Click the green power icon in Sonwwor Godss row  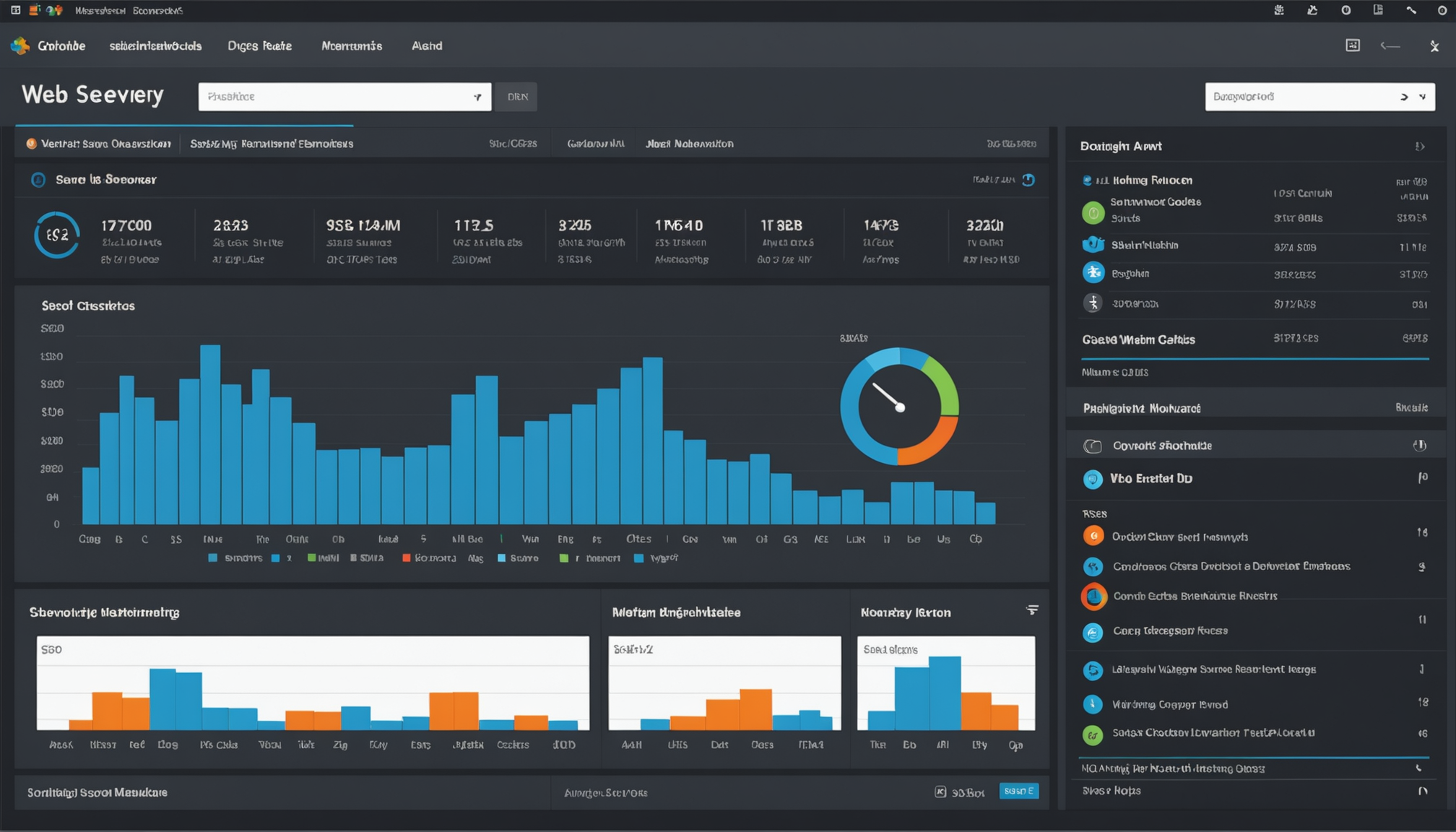[x=1093, y=212]
